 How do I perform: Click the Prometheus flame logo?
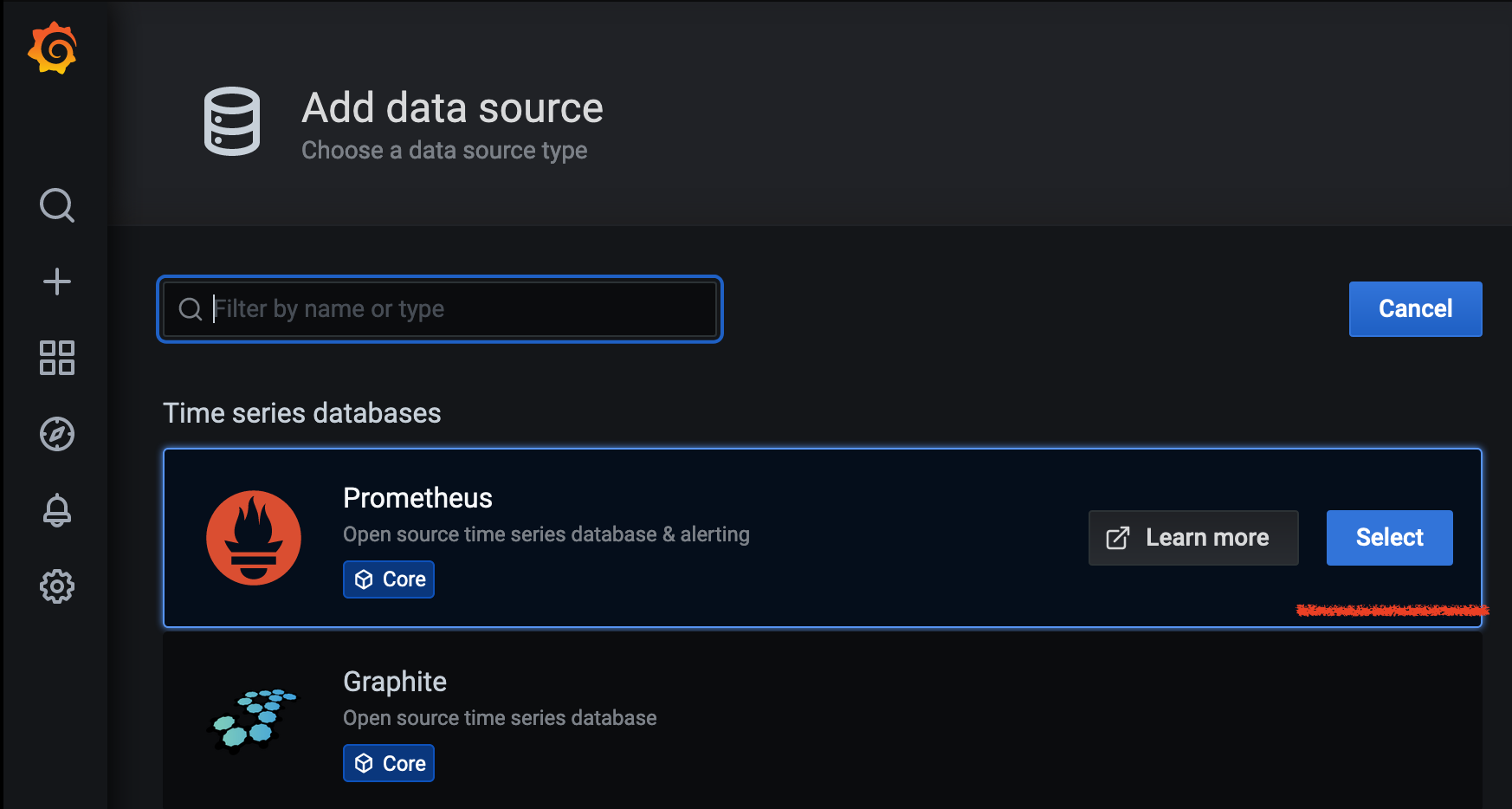(x=254, y=538)
